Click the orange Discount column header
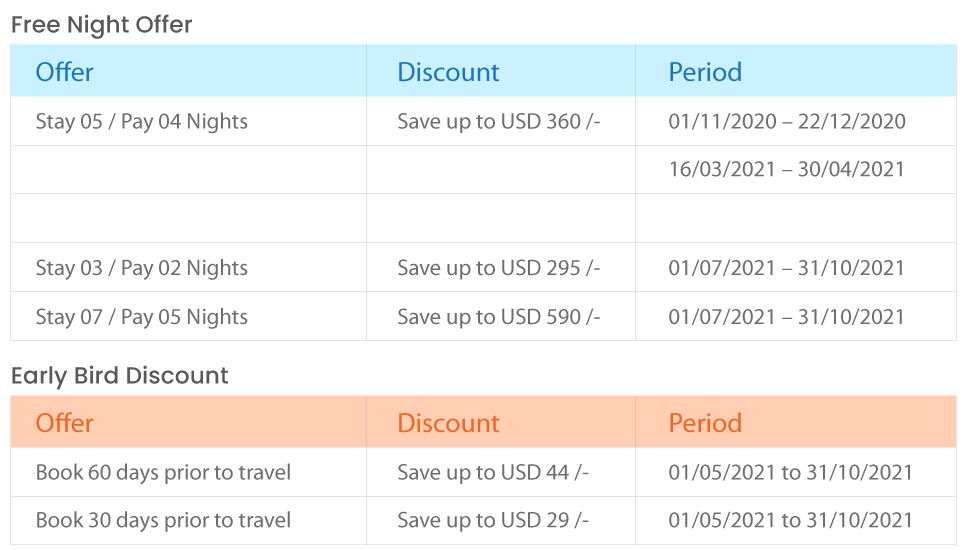This screenshot has height=550, width=968. (448, 423)
